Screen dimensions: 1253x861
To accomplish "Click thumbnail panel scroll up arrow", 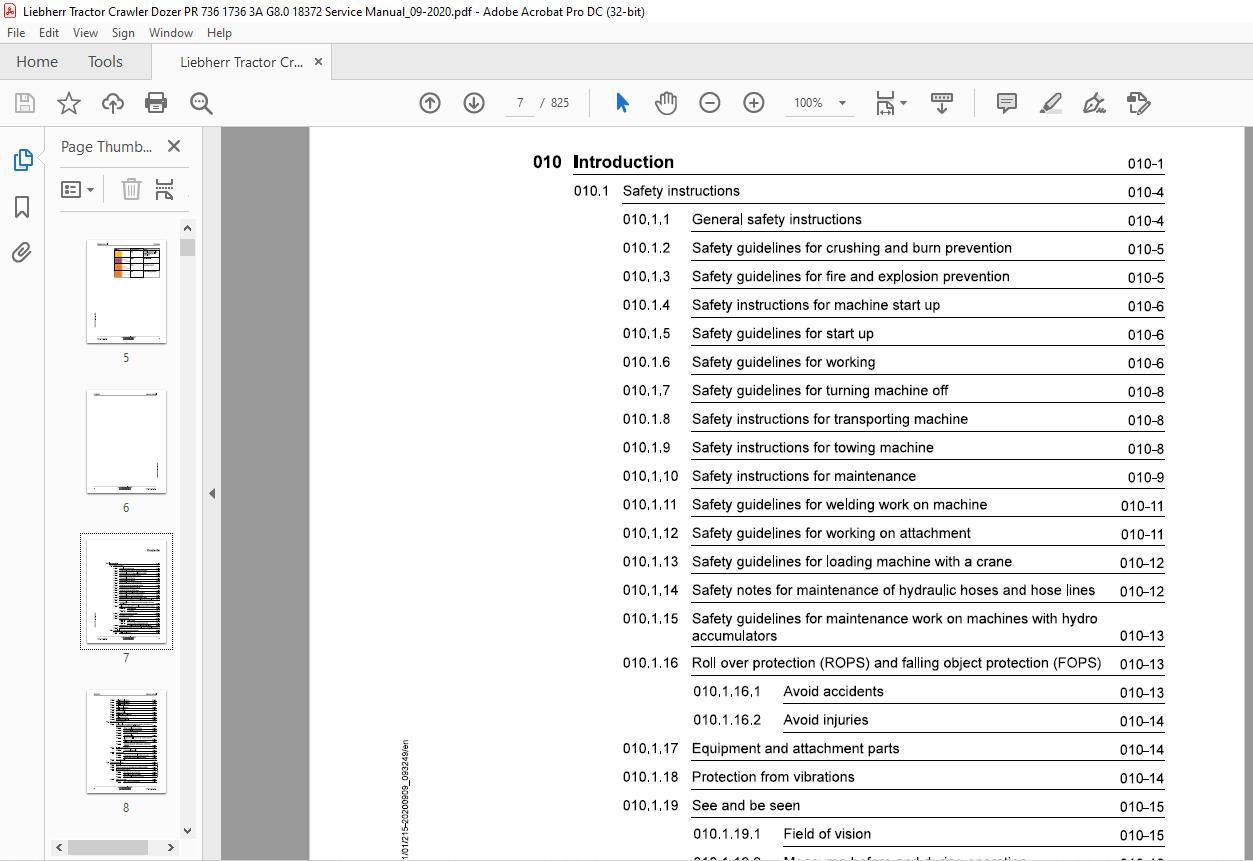I will click(187, 229).
